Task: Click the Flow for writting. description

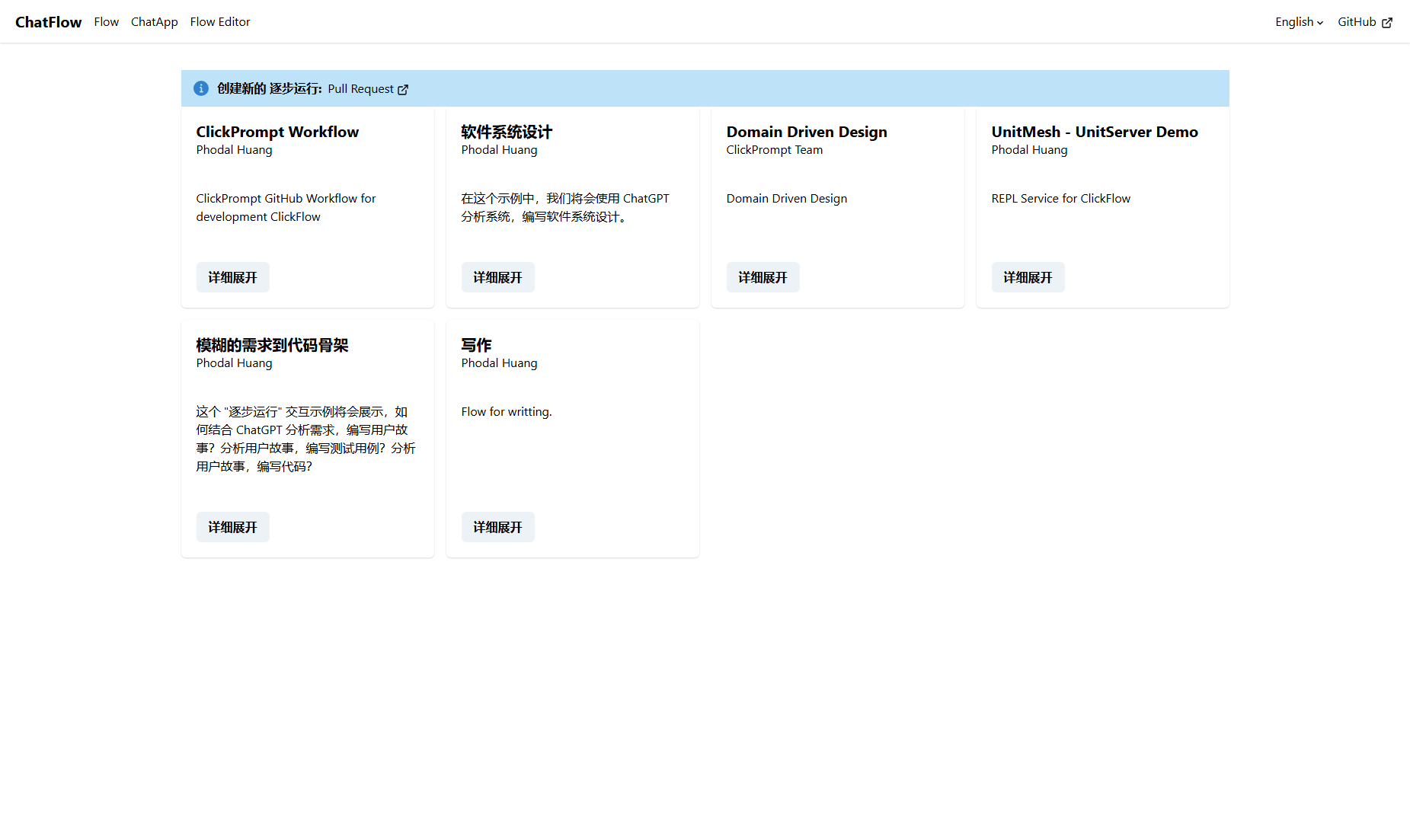Action: click(507, 412)
